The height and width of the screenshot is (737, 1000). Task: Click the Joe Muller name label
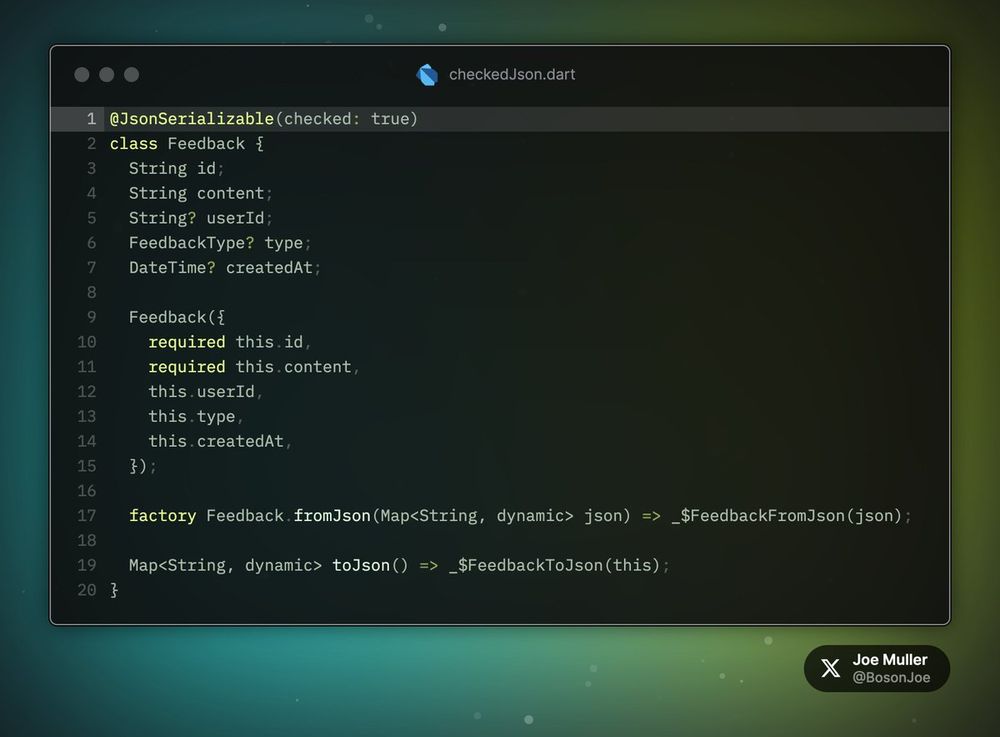click(890, 660)
